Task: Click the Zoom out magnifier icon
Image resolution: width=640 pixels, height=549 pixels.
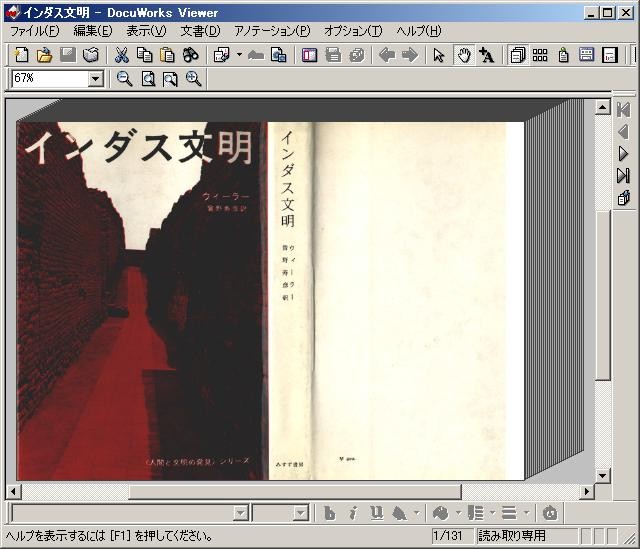Action: tap(124, 79)
